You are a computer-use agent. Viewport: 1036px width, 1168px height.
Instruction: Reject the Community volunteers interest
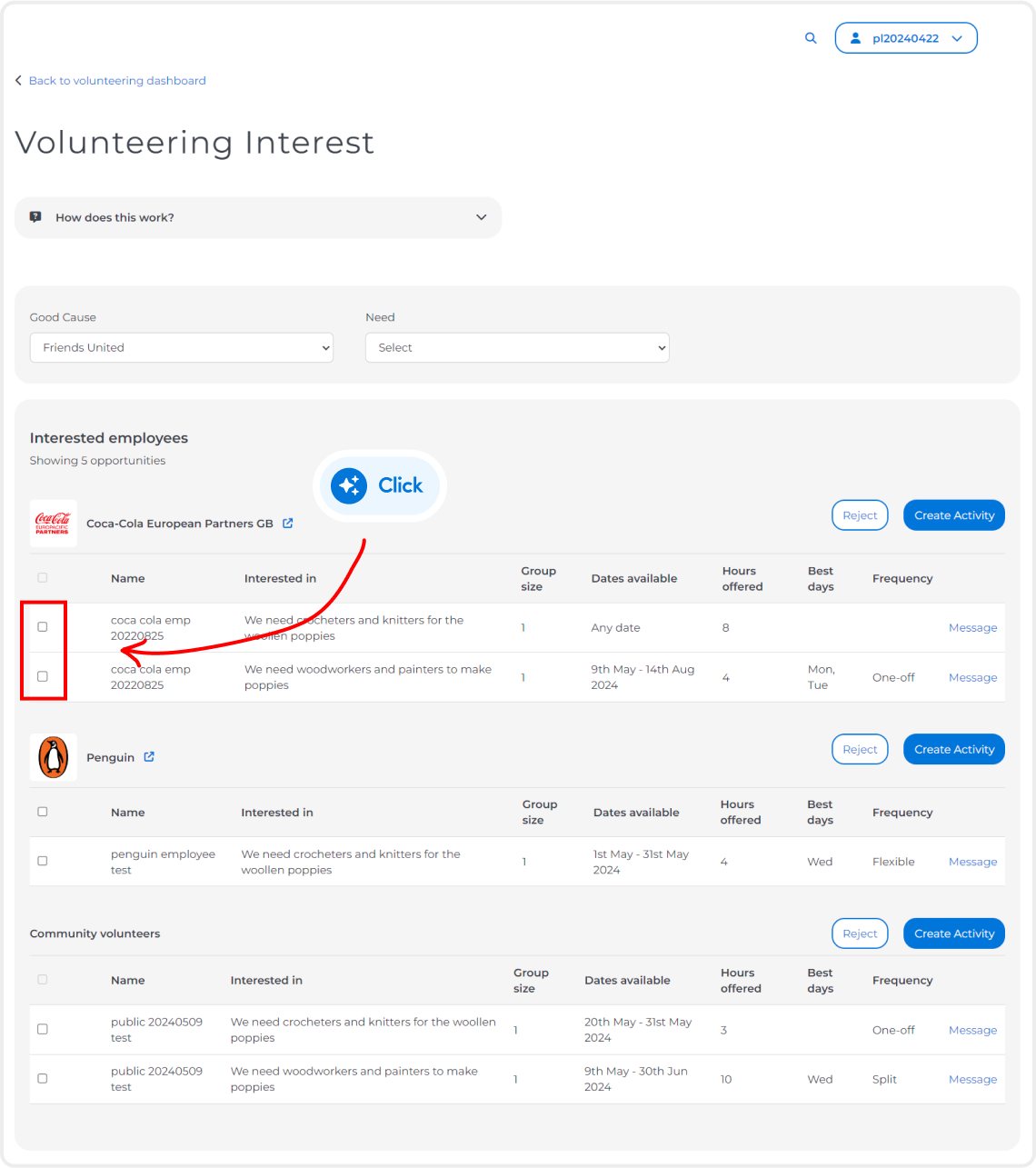pos(860,933)
